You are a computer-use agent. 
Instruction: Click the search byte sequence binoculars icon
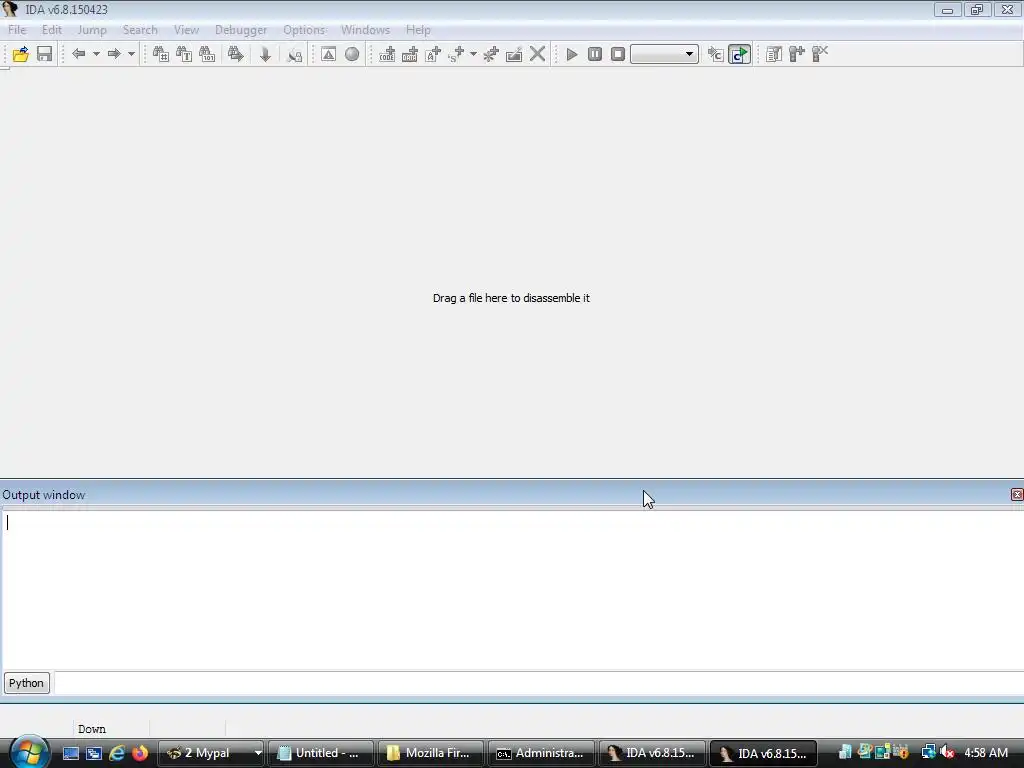point(207,54)
